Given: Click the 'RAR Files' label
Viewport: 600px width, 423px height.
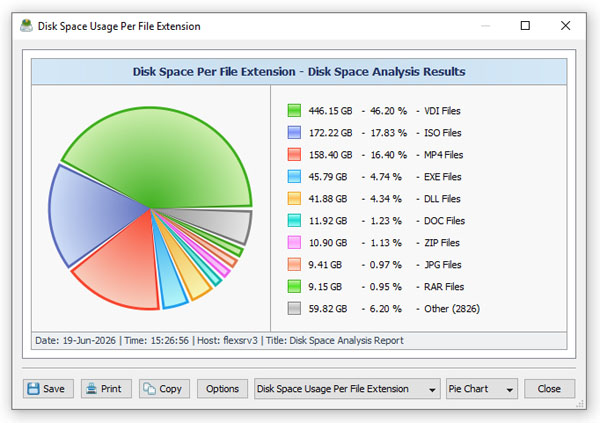Looking at the screenshot, I should pyautogui.click(x=444, y=287).
